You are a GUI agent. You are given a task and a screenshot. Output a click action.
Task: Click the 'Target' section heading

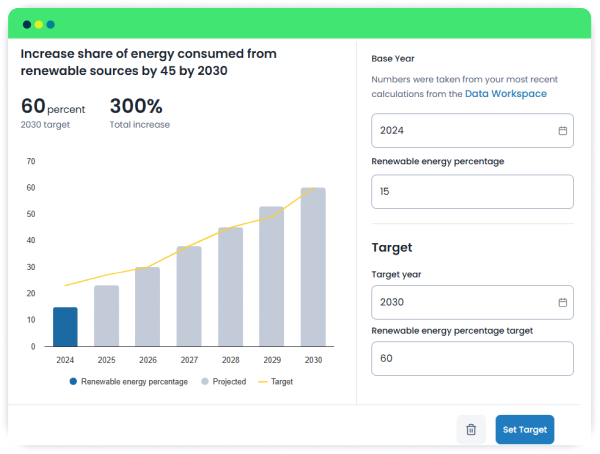[x=392, y=248]
